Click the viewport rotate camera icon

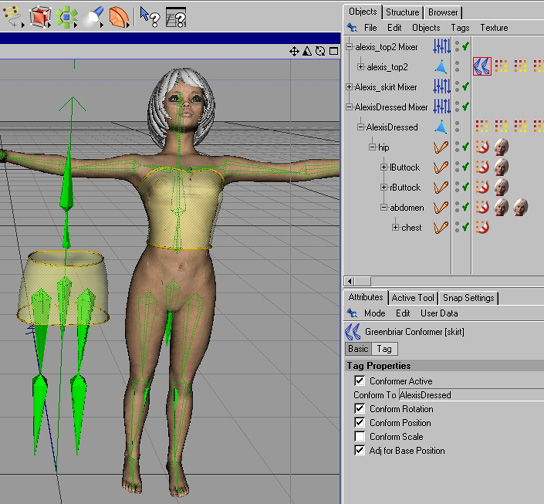320,51
